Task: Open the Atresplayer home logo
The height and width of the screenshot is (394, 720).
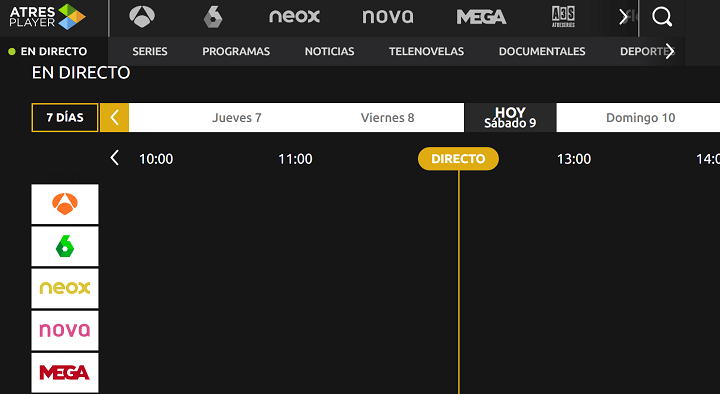Action: pyautogui.click(x=48, y=17)
